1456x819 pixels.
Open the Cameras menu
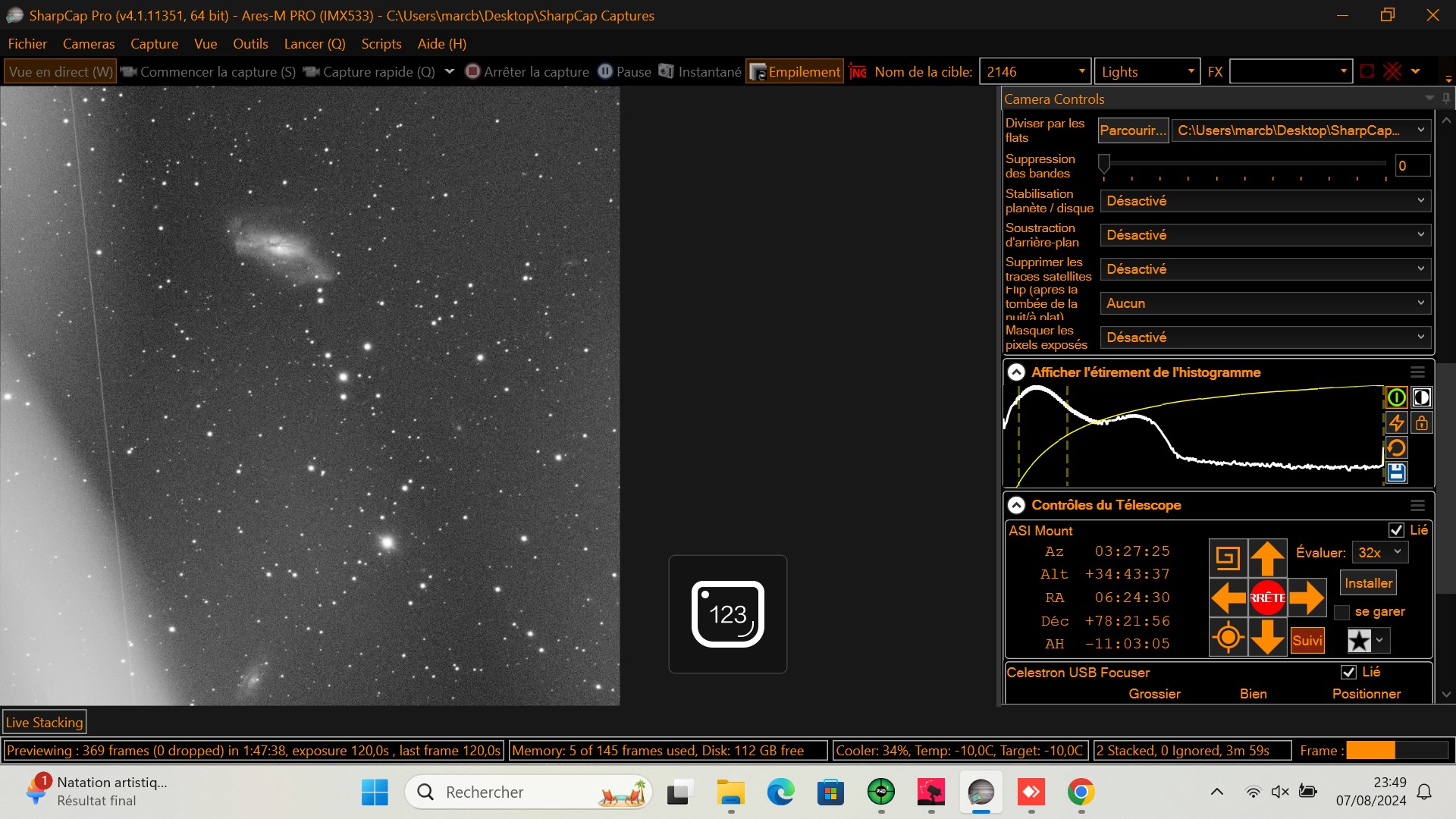89,44
